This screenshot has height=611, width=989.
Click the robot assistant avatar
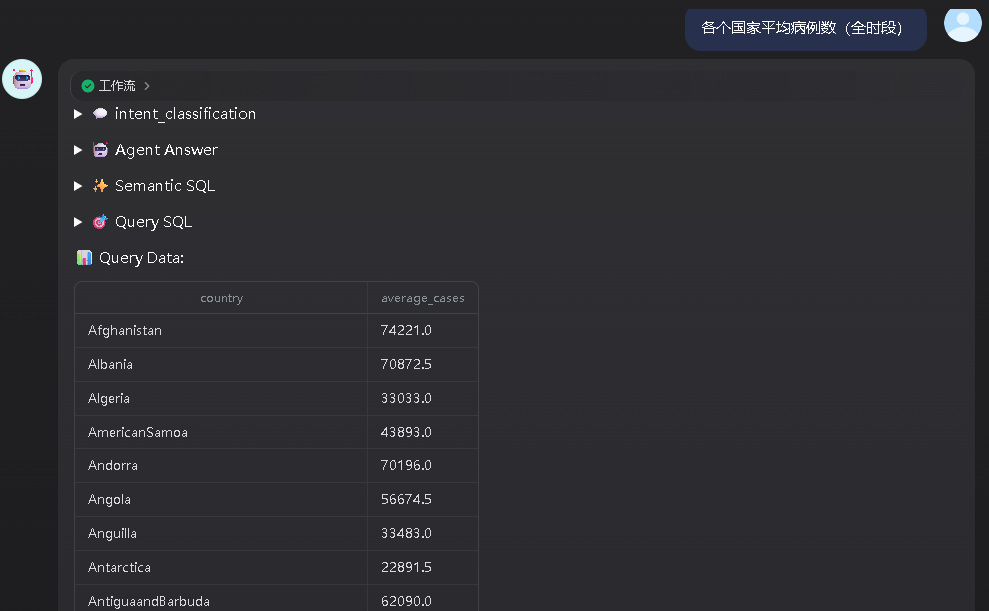22,79
